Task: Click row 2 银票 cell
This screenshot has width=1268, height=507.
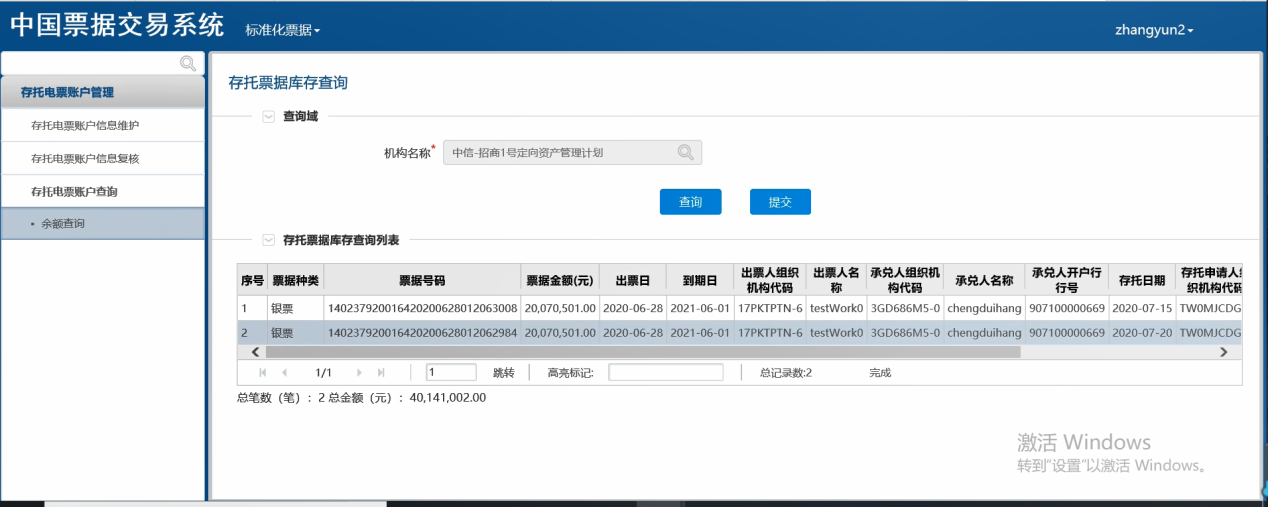Action: (x=295, y=332)
